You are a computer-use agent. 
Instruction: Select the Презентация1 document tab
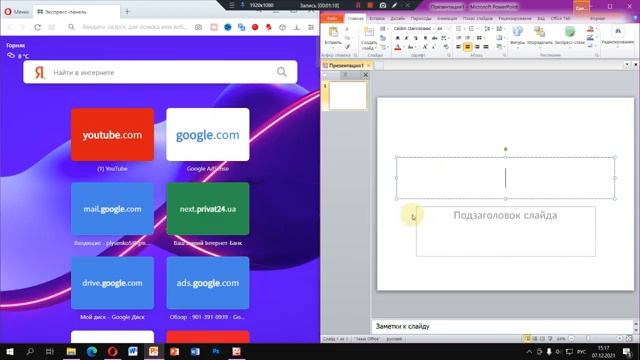click(346, 65)
